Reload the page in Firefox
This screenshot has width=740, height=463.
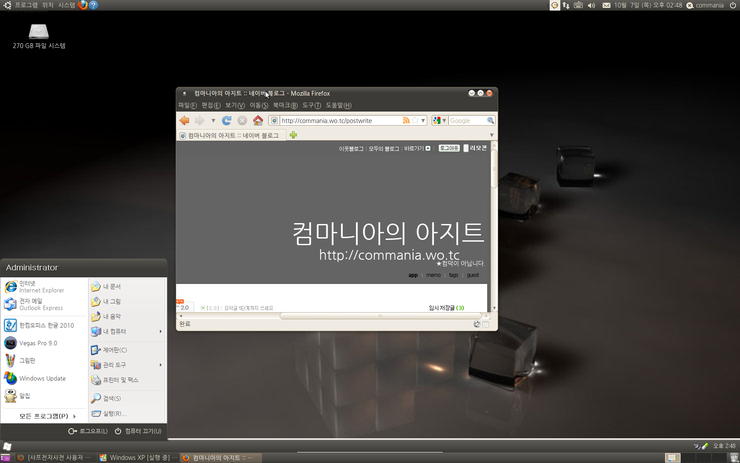coord(227,120)
